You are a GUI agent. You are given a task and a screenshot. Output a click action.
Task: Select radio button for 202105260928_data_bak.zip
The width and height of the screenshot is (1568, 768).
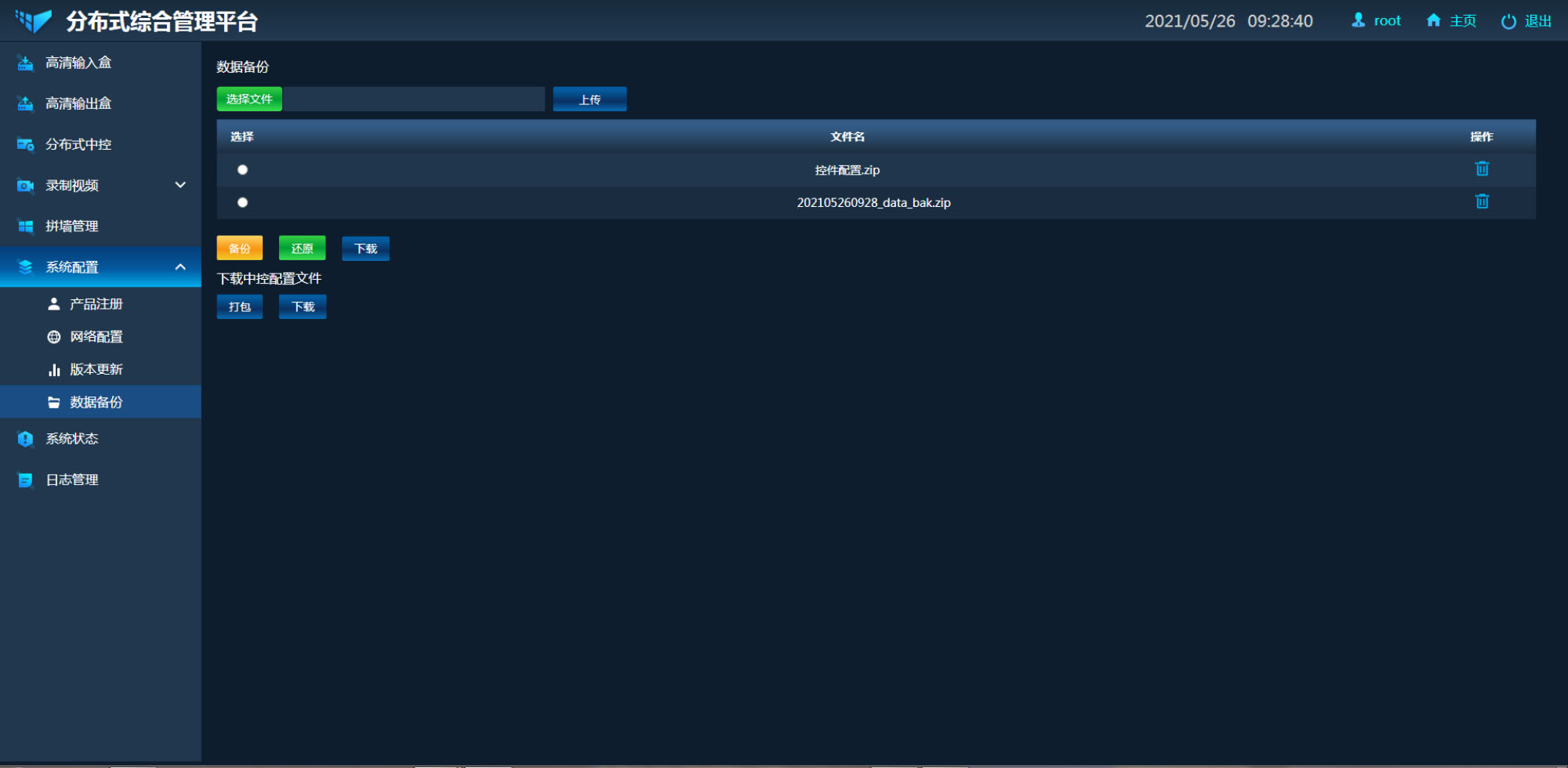pyautogui.click(x=242, y=202)
